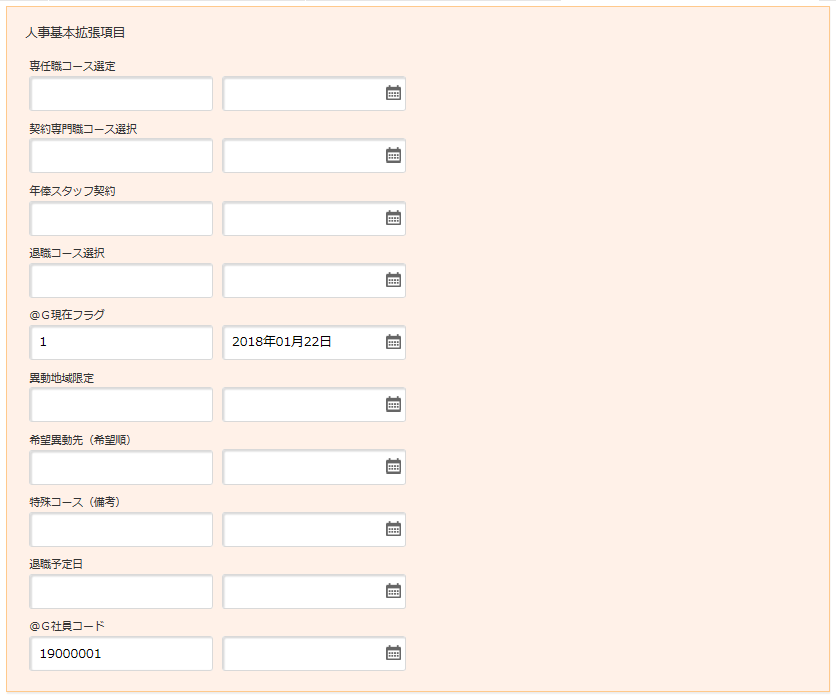Image resolution: width=836 pixels, height=697 pixels.
Task: Click the 特殊コース(備考) date field
Action: [x=300, y=529]
